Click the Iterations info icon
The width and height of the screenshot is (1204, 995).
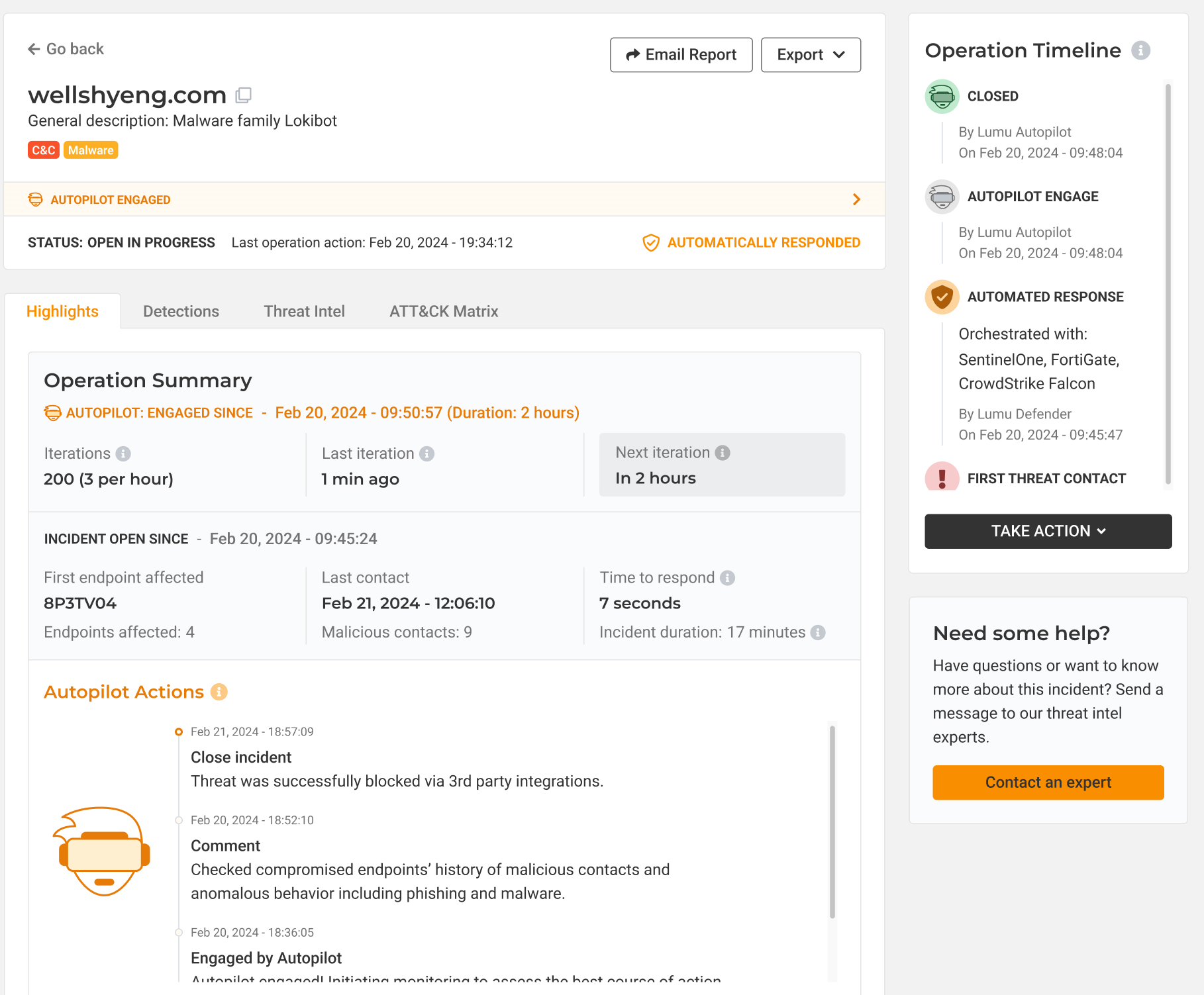tap(123, 453)
